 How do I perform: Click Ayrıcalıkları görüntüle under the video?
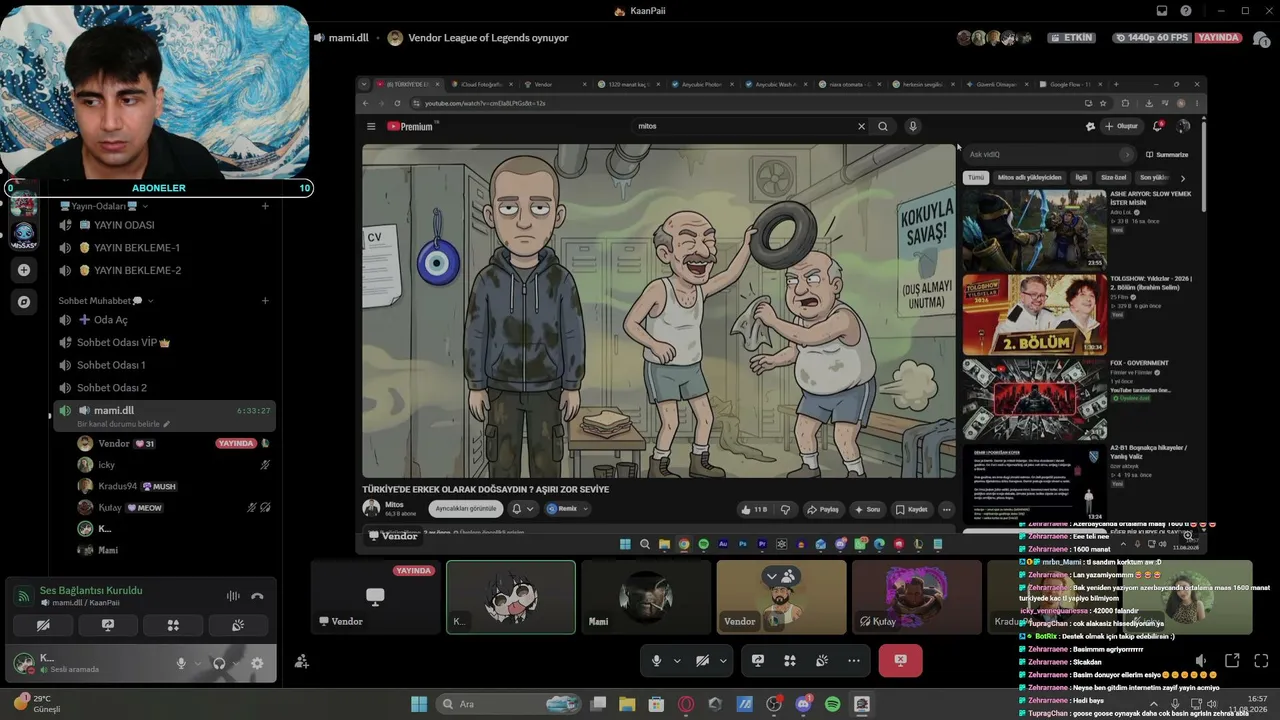pyautogui.click(x=466, y=509)
